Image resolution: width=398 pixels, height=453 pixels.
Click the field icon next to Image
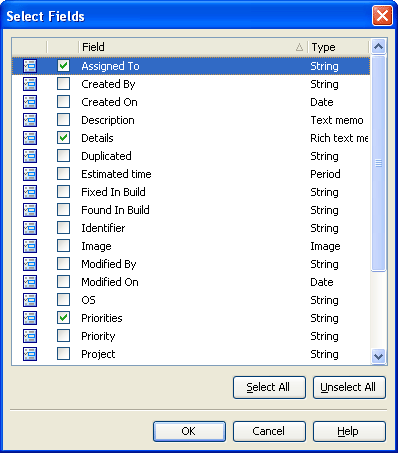30,246
